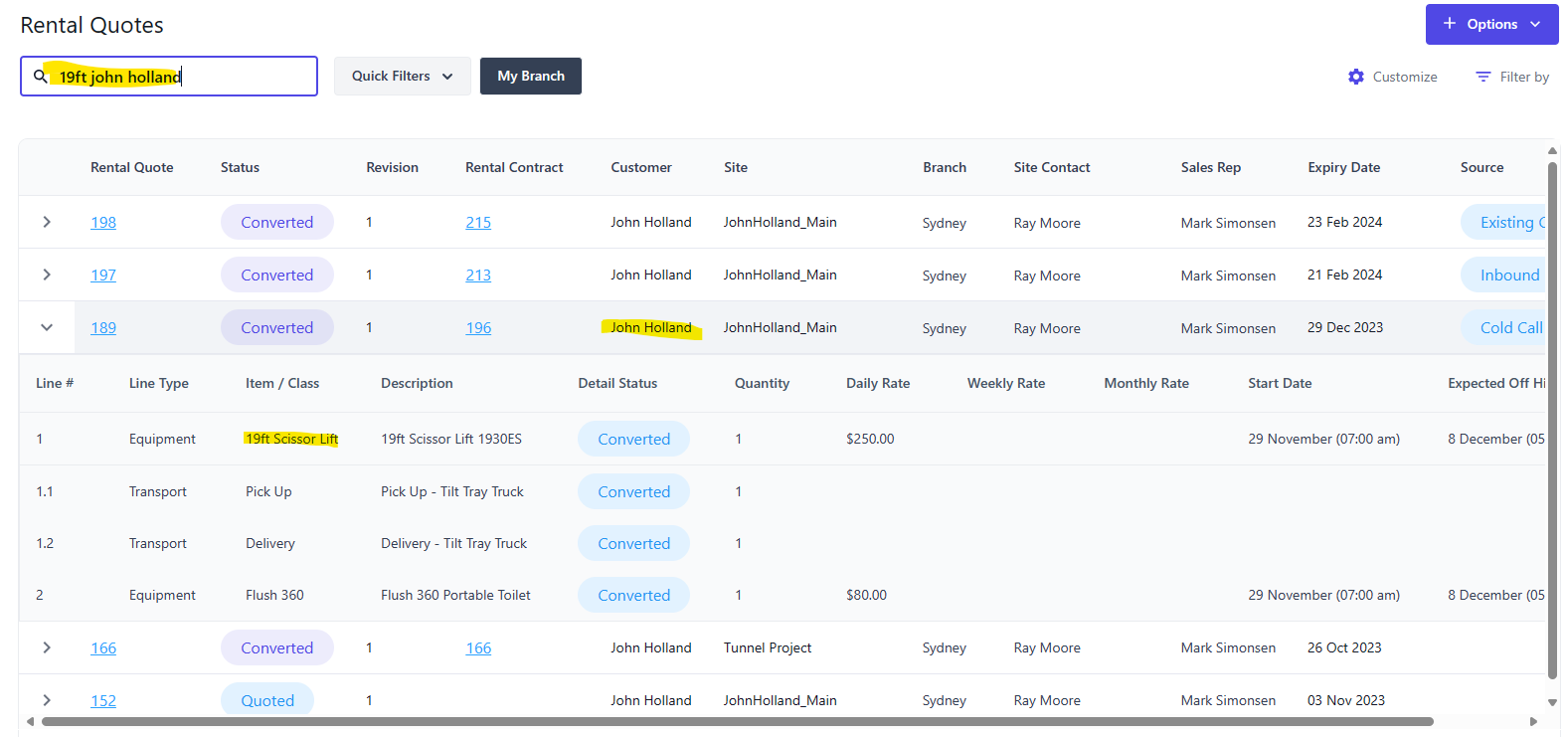Click the Customize gear icon
This screenshot has width=1568, height=737.
(x=1356, y=77)
